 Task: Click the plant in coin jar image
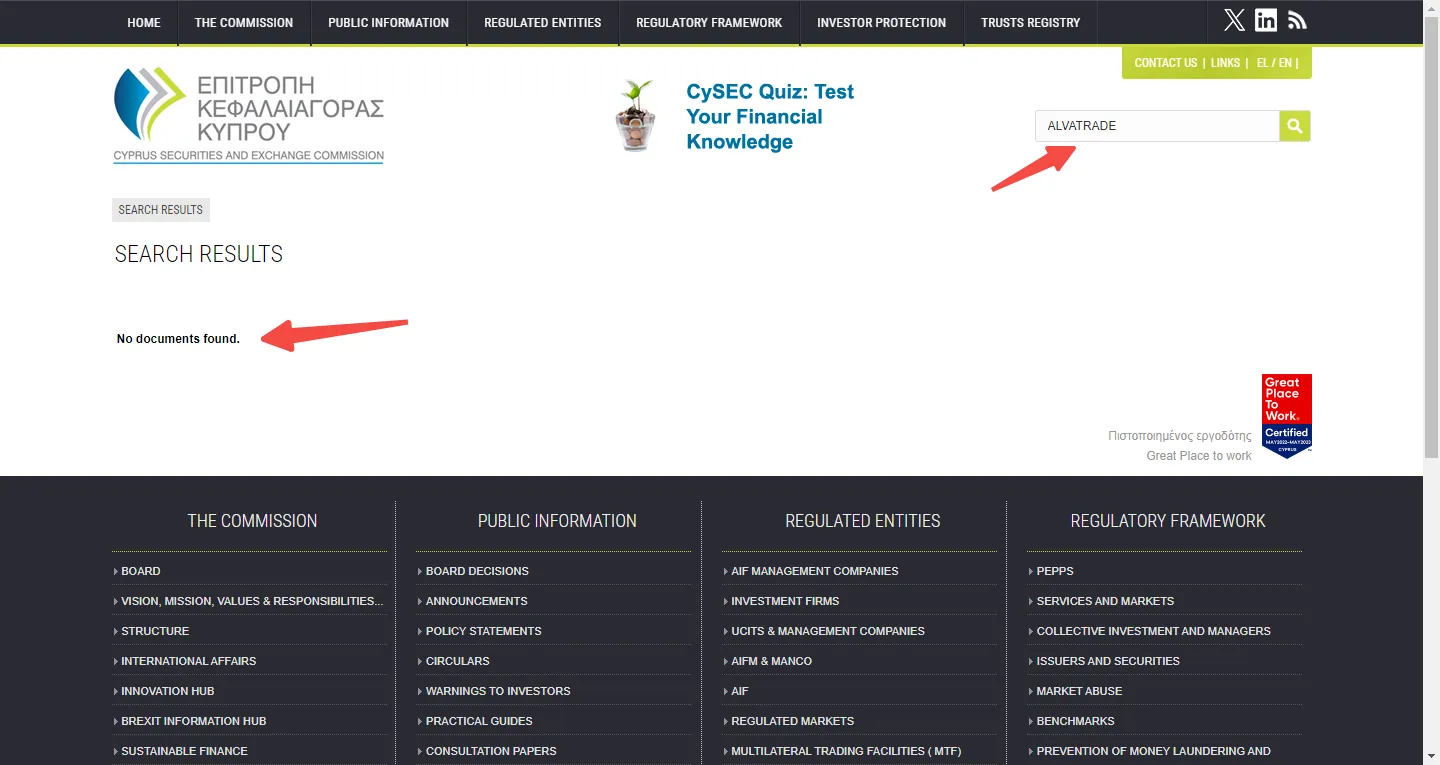click(x=636, y=116)
